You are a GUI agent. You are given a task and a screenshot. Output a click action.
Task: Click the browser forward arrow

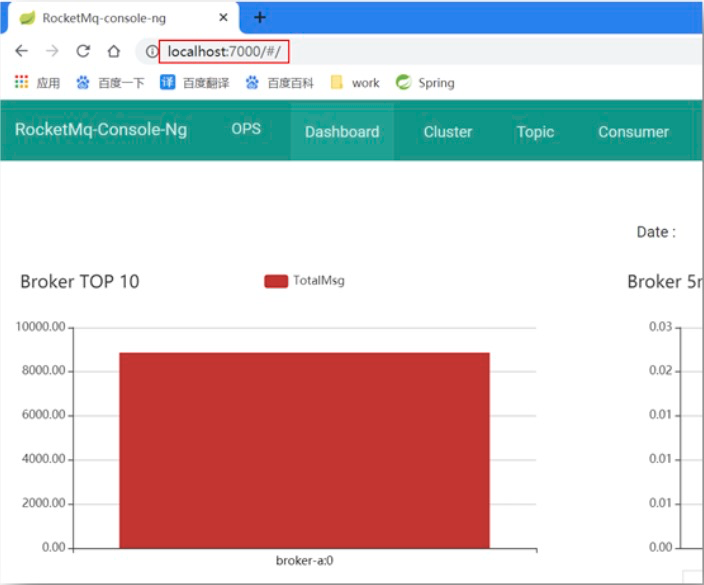[x=52, y=51]
